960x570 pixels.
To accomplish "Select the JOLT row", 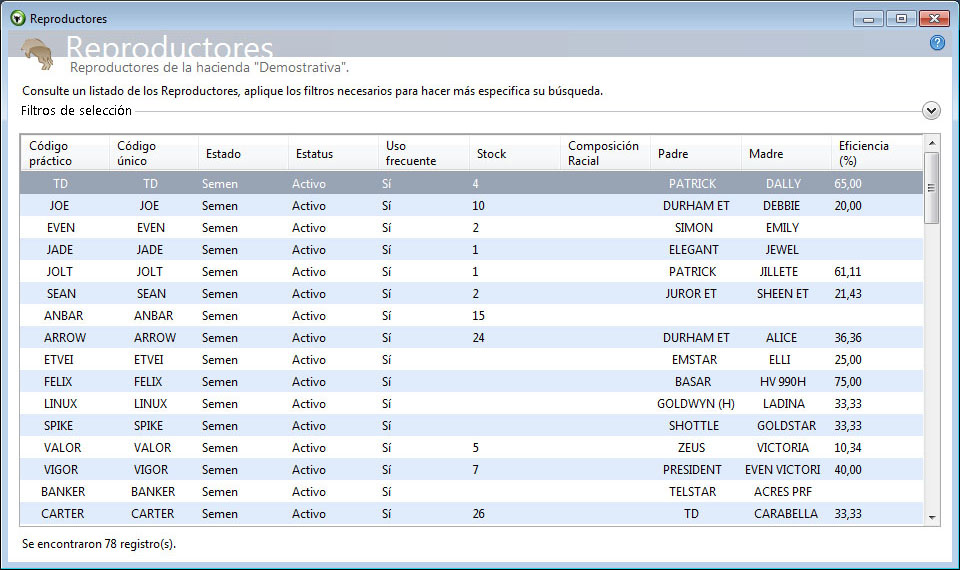I will tap(471, 272).
